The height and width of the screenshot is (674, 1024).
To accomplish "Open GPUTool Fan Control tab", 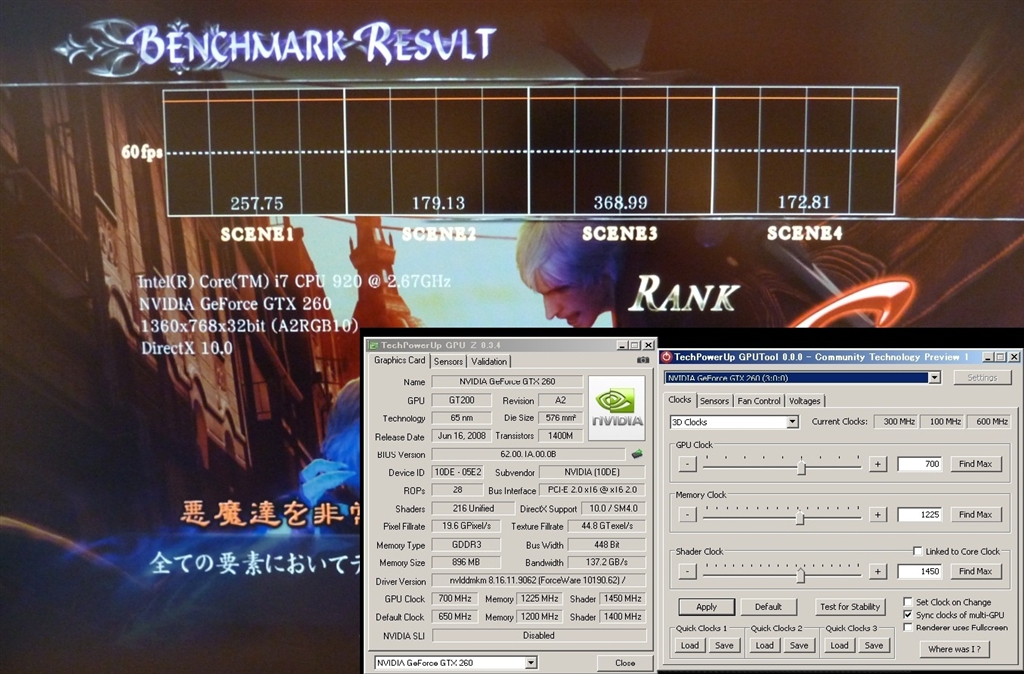I will pyautogui.click(x=759, y=401).
